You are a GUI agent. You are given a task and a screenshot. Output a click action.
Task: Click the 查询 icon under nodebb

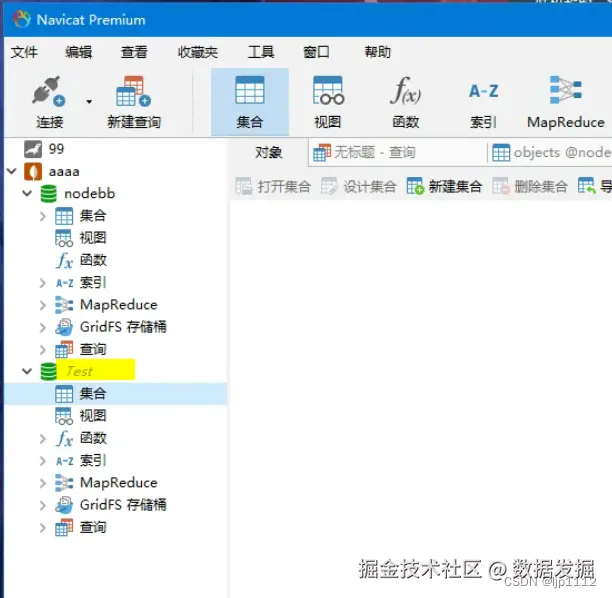(x=64, y=349)
